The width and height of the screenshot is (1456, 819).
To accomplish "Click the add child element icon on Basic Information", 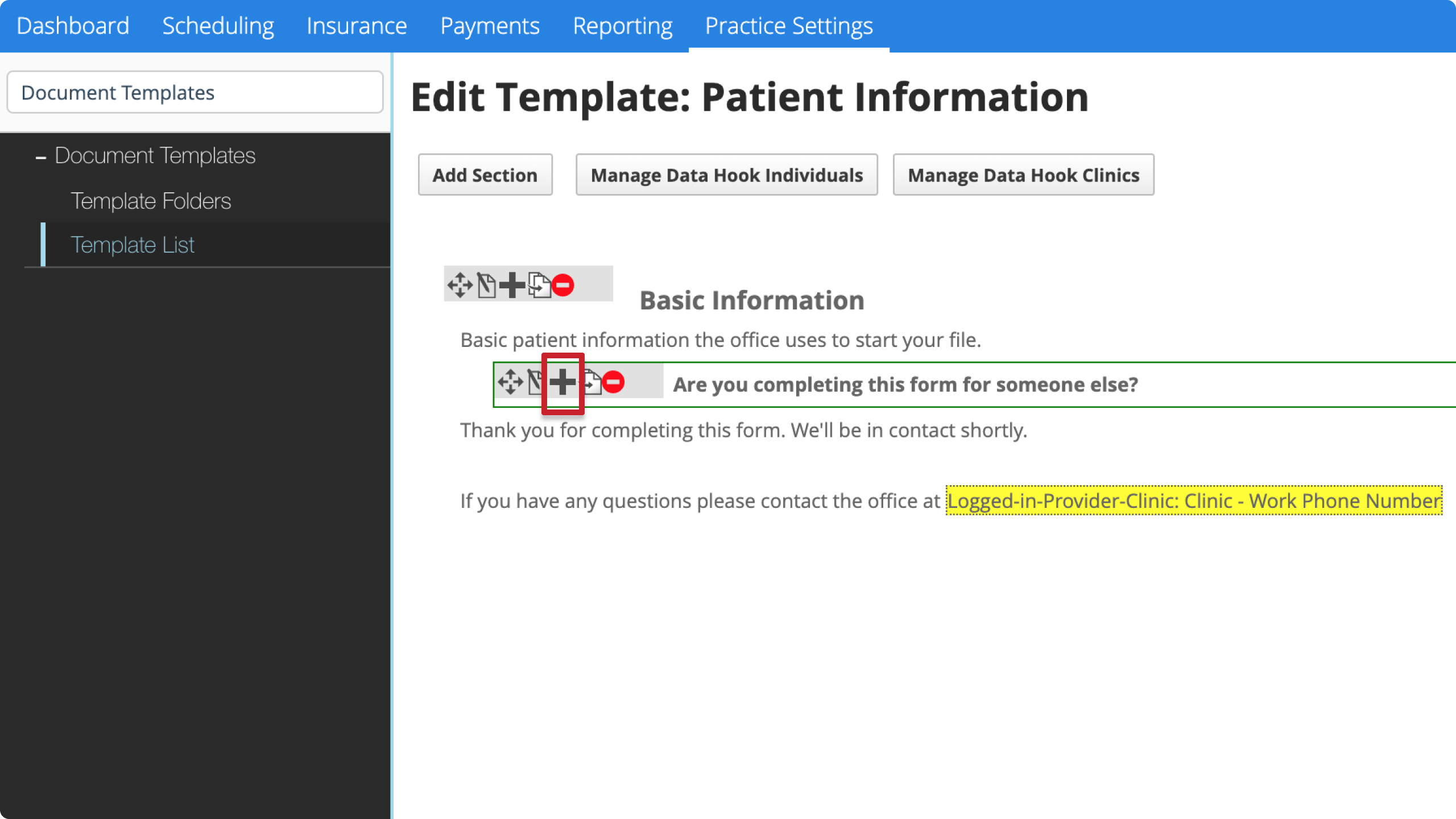I will pos(512,285).
